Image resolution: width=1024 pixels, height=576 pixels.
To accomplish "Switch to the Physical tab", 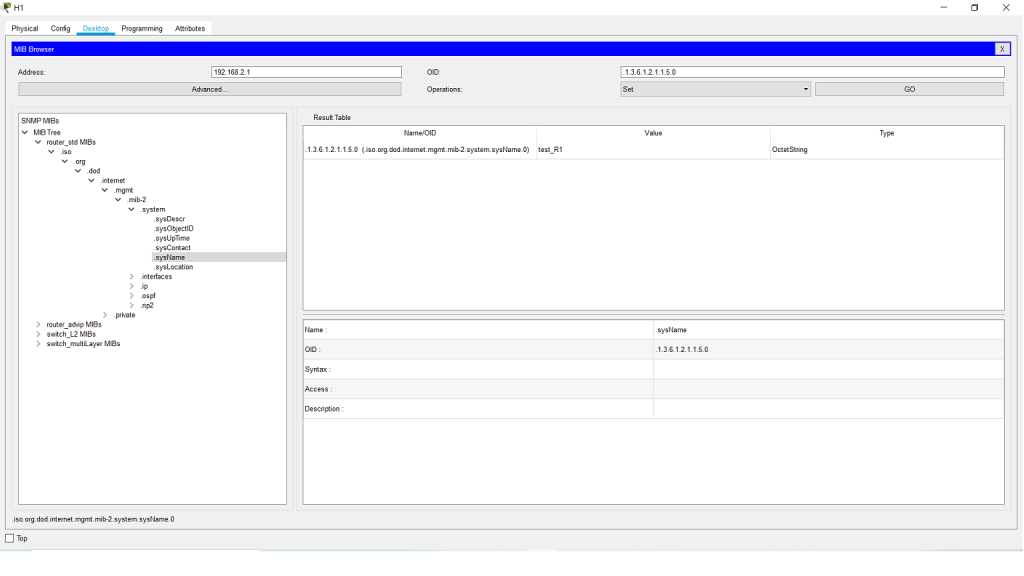I will 26,28.
